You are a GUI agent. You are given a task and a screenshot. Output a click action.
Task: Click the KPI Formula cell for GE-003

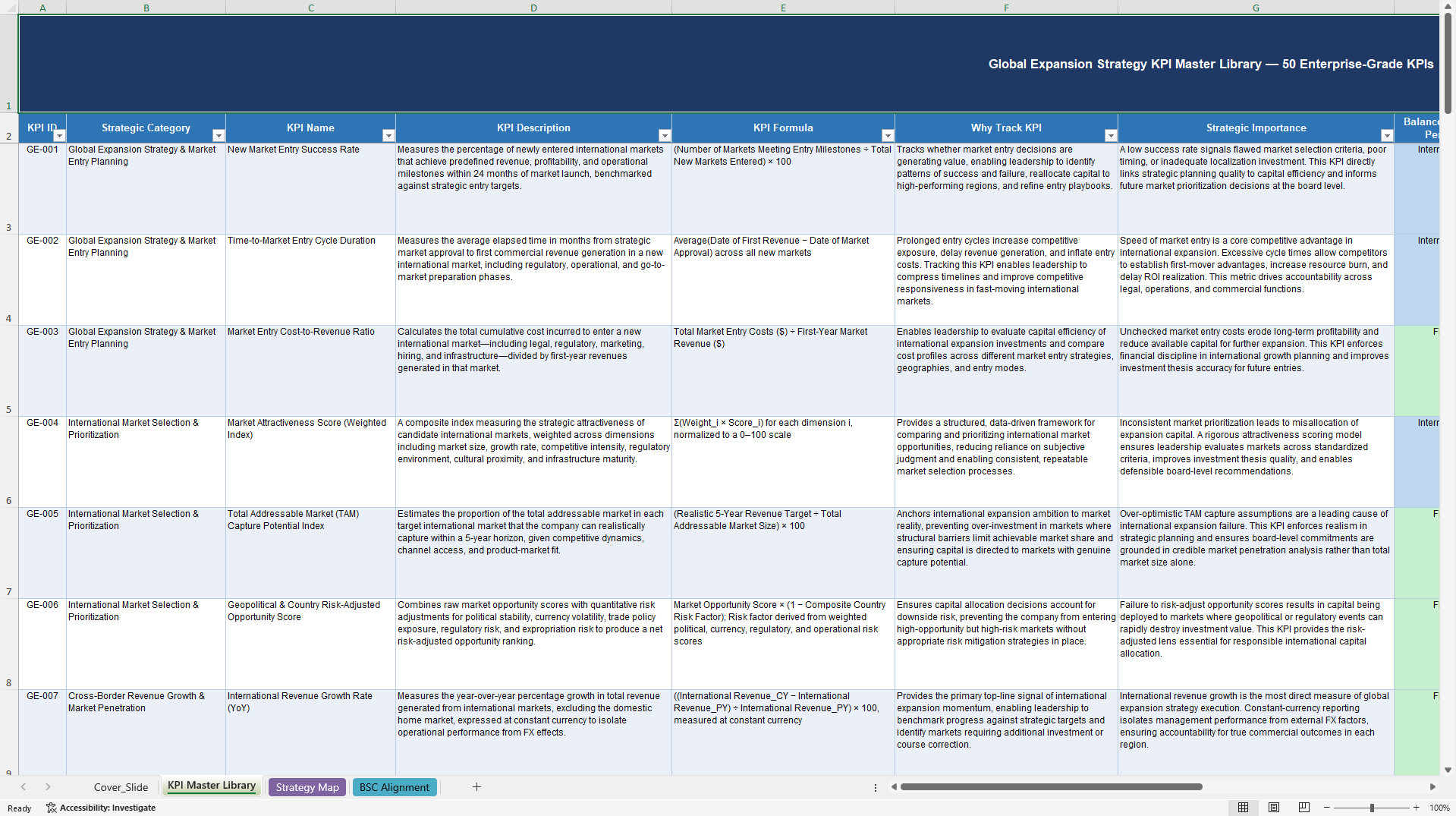[783, 370]
